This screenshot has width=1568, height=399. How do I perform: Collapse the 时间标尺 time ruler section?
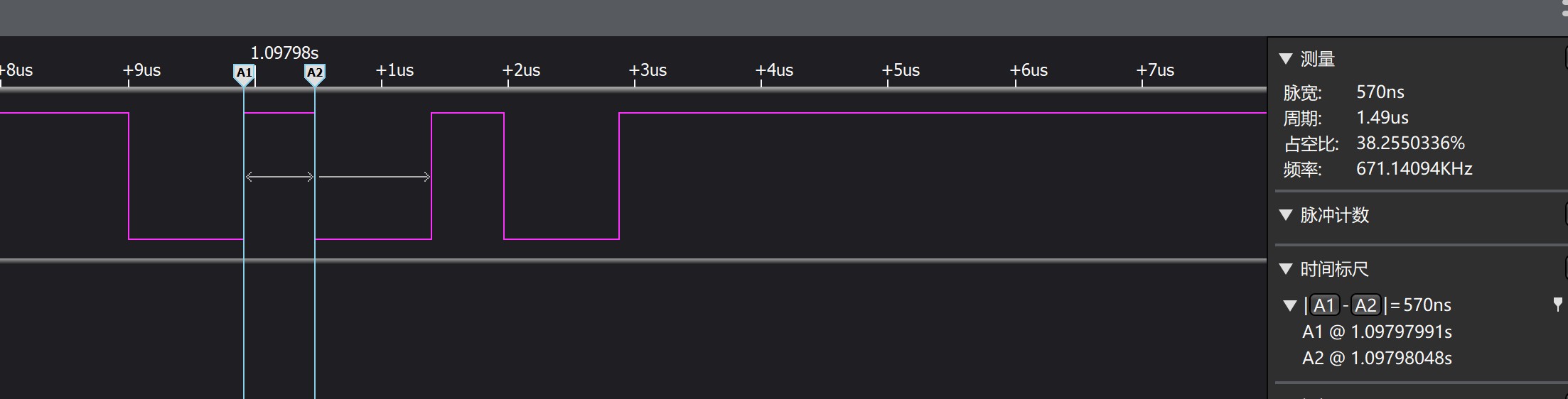(x=1285, y=269)
